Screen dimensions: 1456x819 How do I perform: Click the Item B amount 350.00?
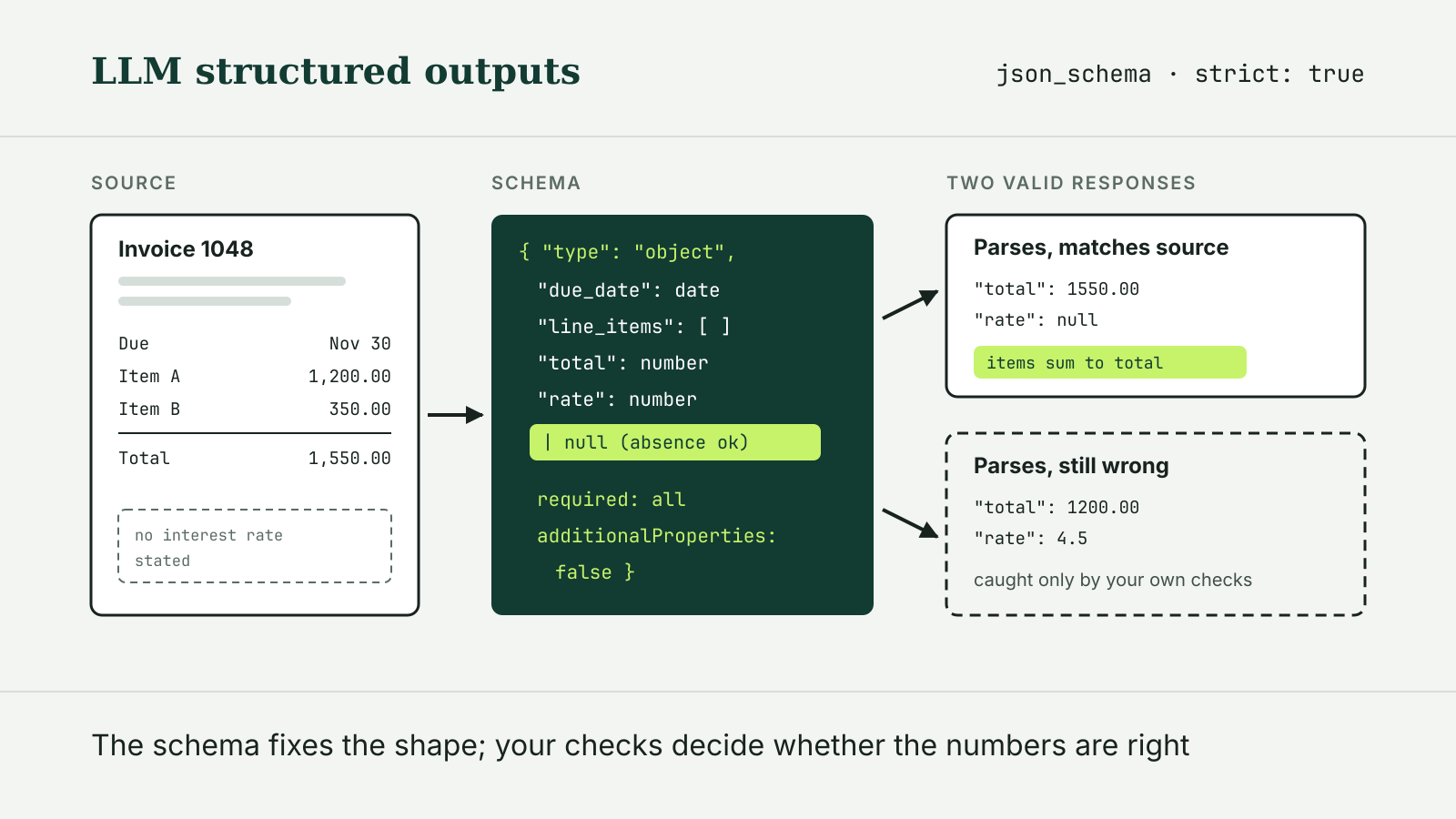(359, 409)
